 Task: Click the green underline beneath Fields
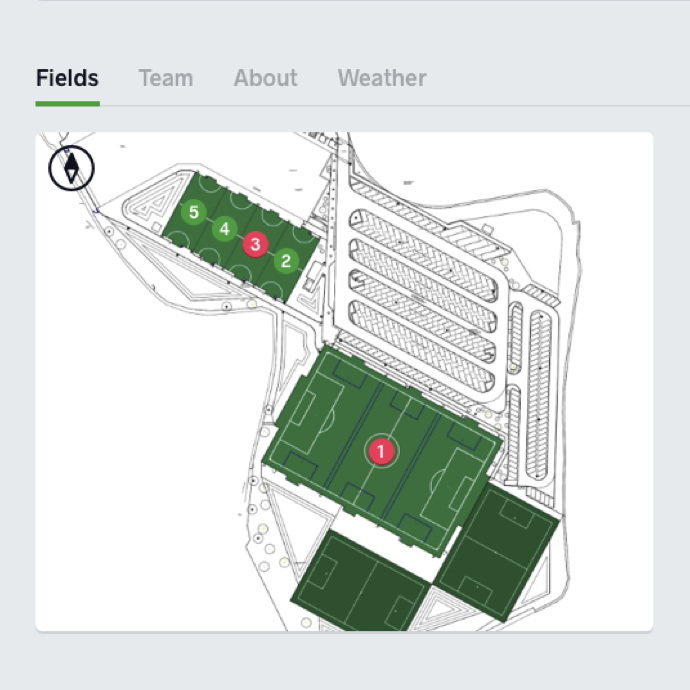67,103
